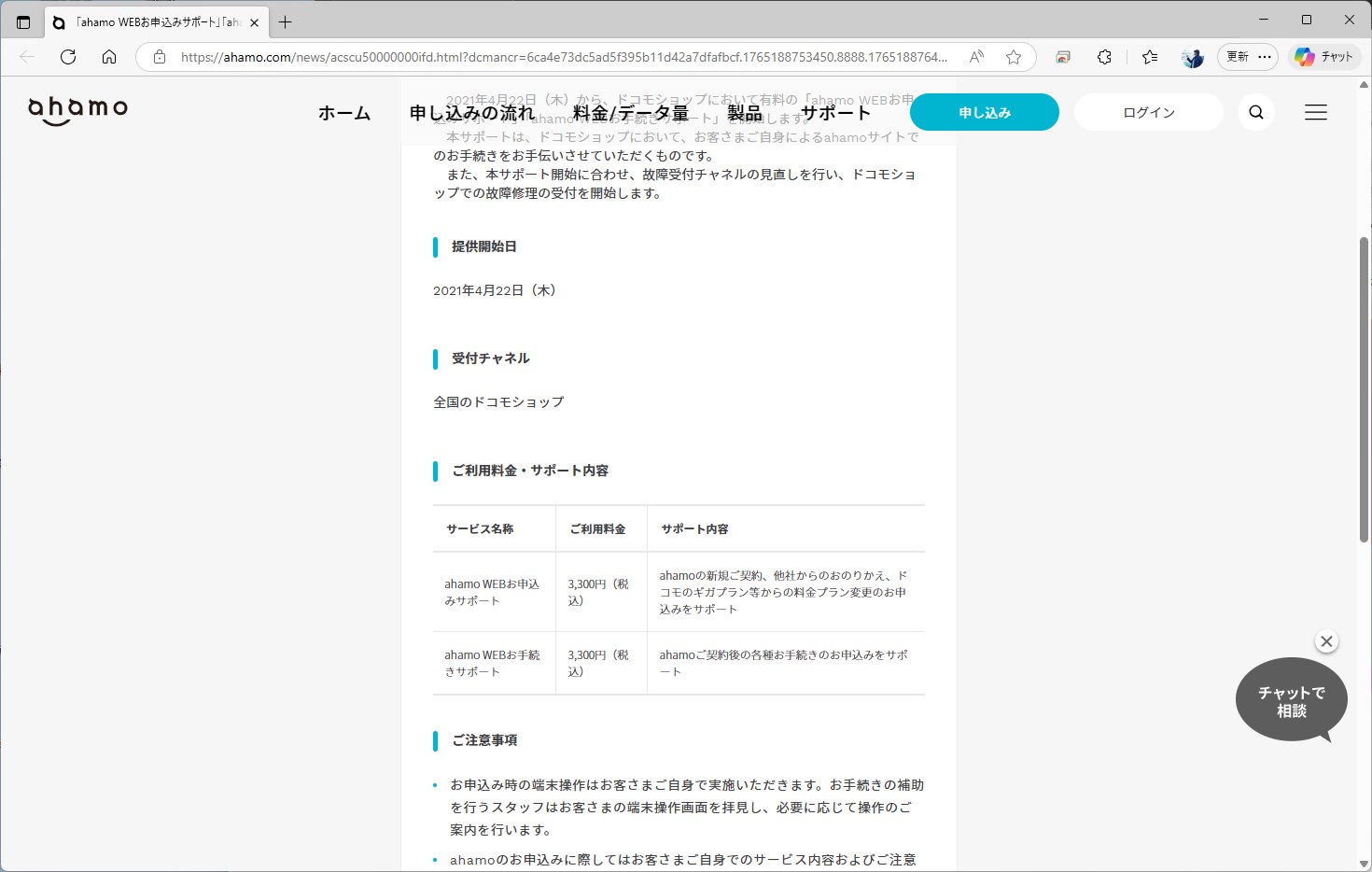The height and width of the screenshot is (872, 1372).
Task: Open 製品 navigation item
Action: point(744,113)
